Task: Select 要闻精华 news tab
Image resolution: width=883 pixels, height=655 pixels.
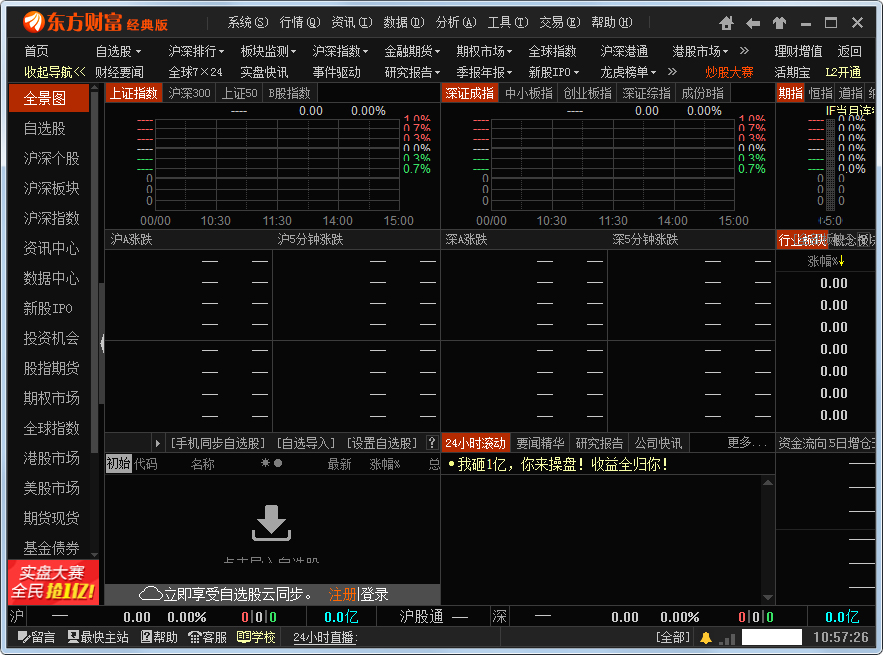Action: pyautogui.click(x=540, y=443)
